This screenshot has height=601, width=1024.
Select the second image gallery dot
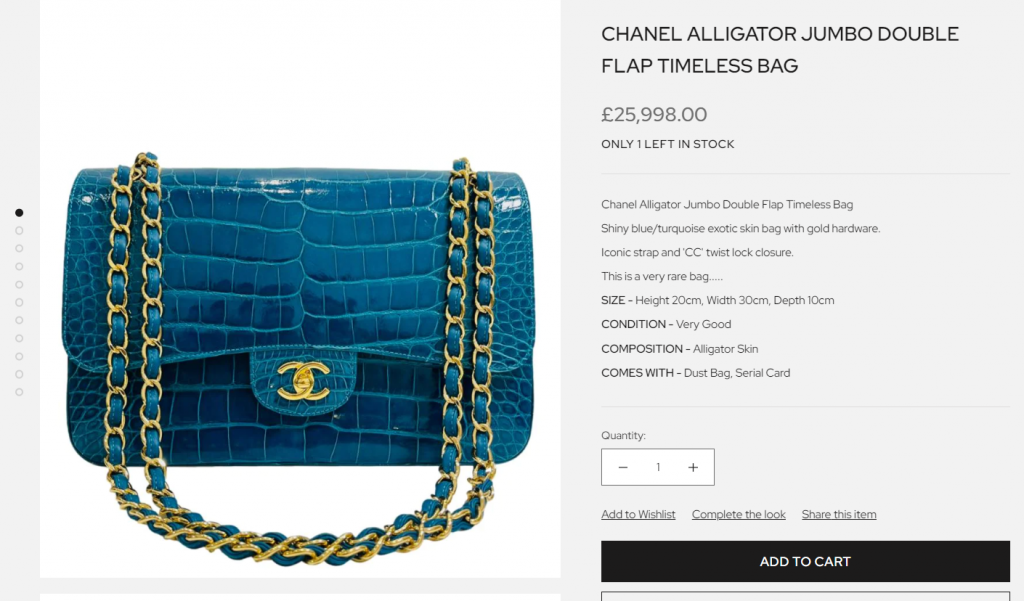point(19,231)
